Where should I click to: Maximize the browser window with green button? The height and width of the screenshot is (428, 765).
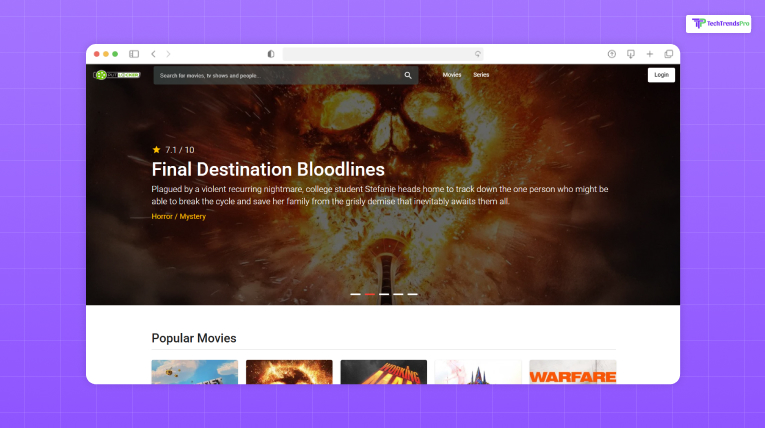click(115, 54)
